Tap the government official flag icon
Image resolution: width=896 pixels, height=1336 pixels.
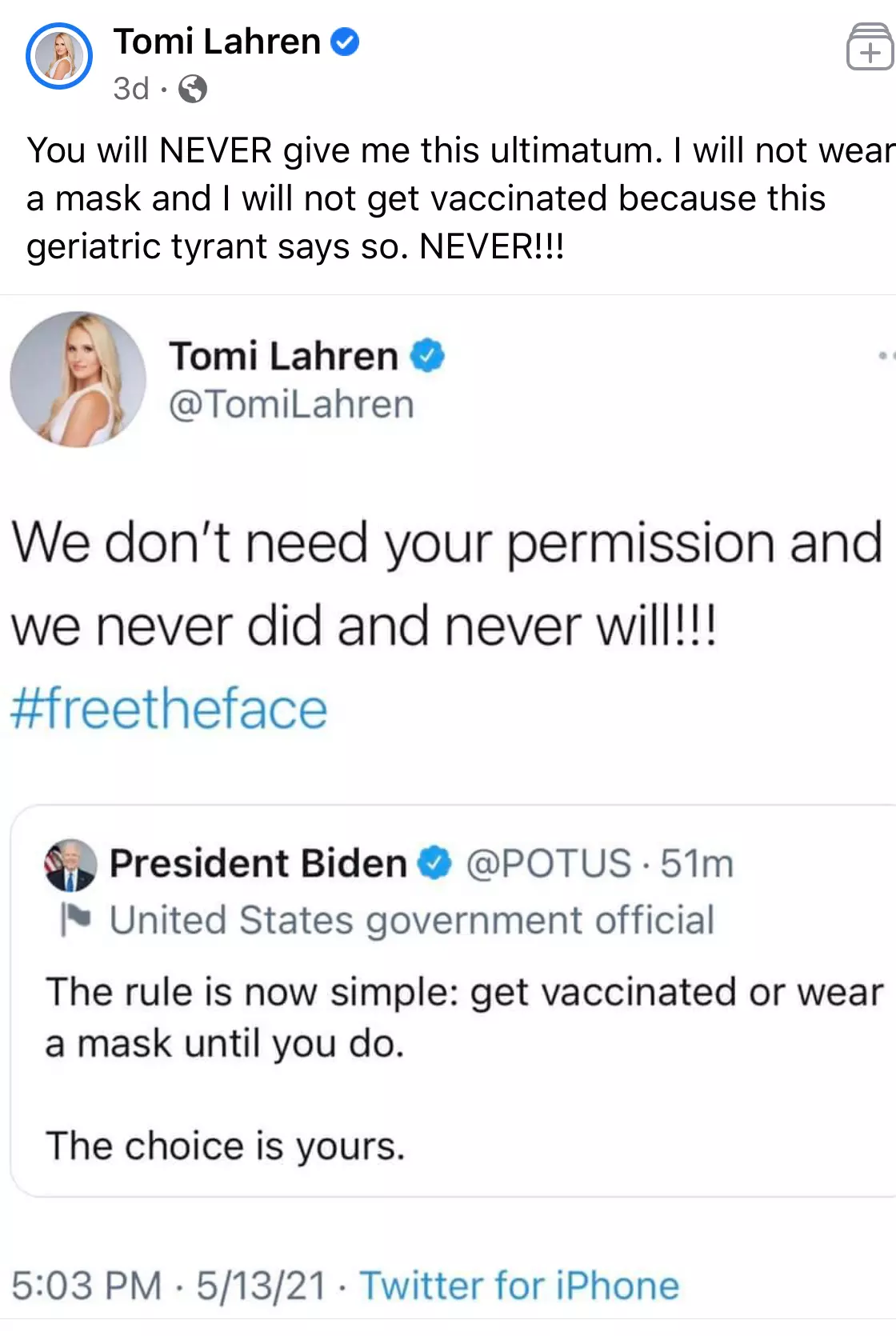pyautogui.click(x=76, y=919)
